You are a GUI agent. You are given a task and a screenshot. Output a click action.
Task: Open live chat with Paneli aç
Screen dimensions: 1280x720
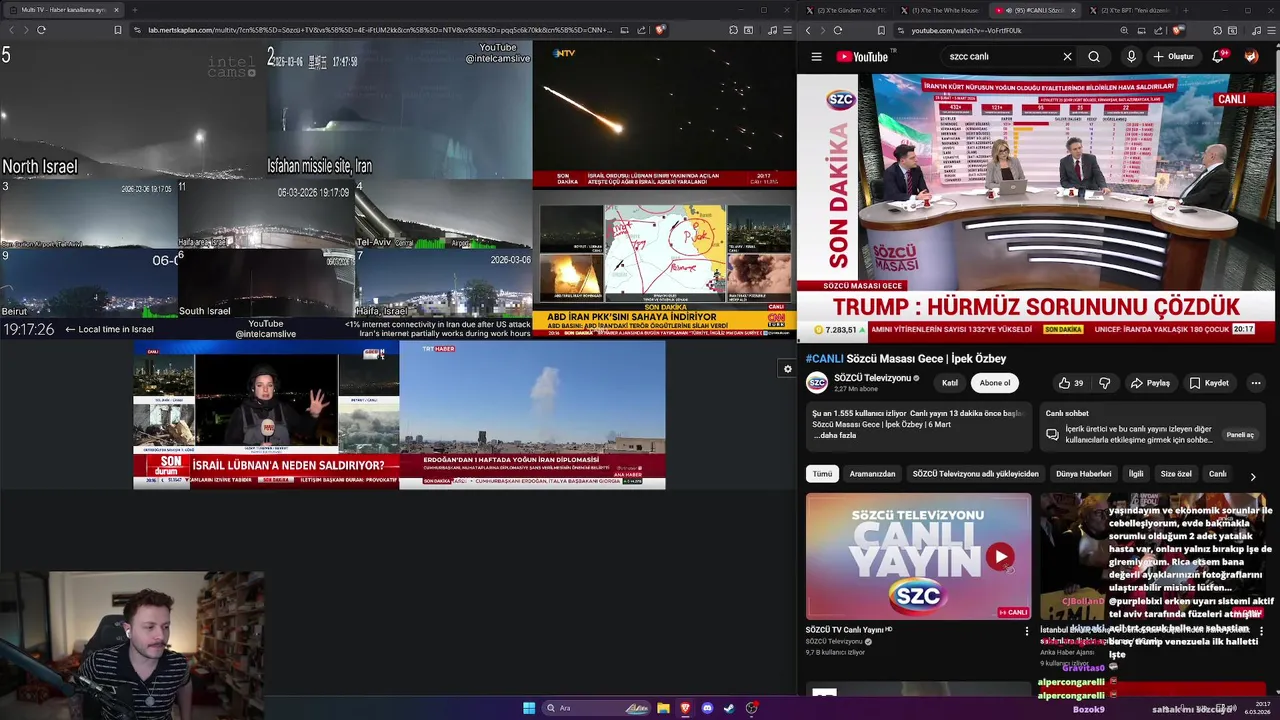[x=1240, y=435]
